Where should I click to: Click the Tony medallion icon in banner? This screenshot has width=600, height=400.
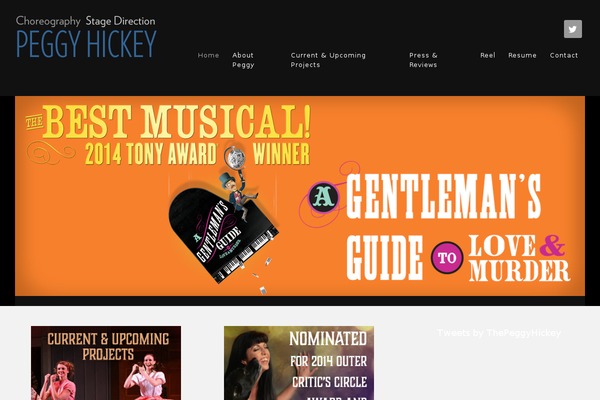(x=235, y=157)
